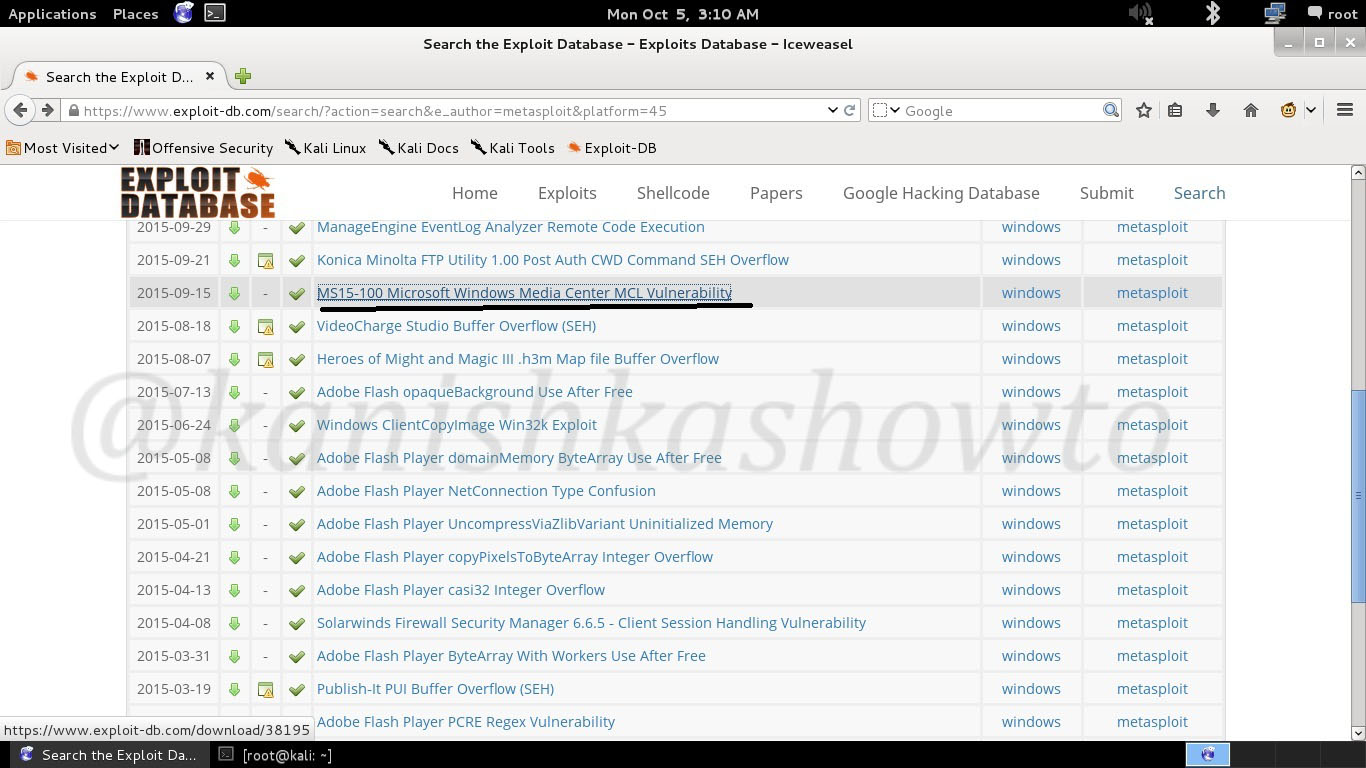1366x768 pixels.
Task: Download vulnerable app for Publish-It PUI
Action: pos(265,690)
